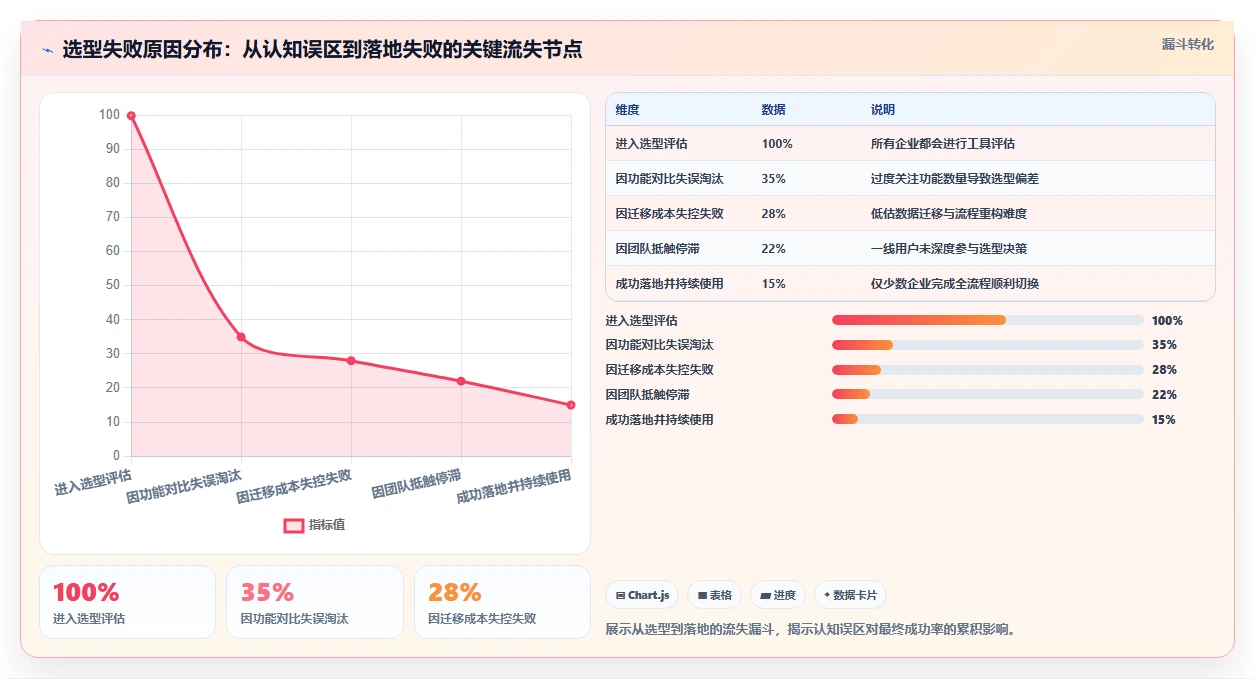Click the chart data point for 进入选型评估
This screenshot has height=679, width=1255.
point(131,116)
